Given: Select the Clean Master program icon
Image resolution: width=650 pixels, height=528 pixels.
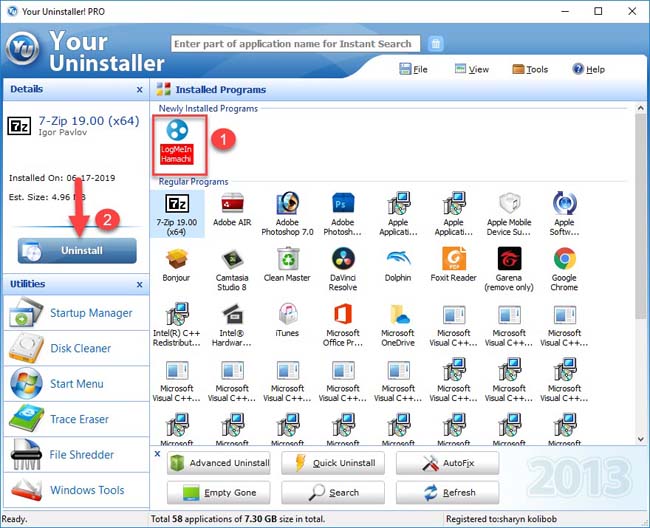Looking at the screenshot, I should click(287, 265).
